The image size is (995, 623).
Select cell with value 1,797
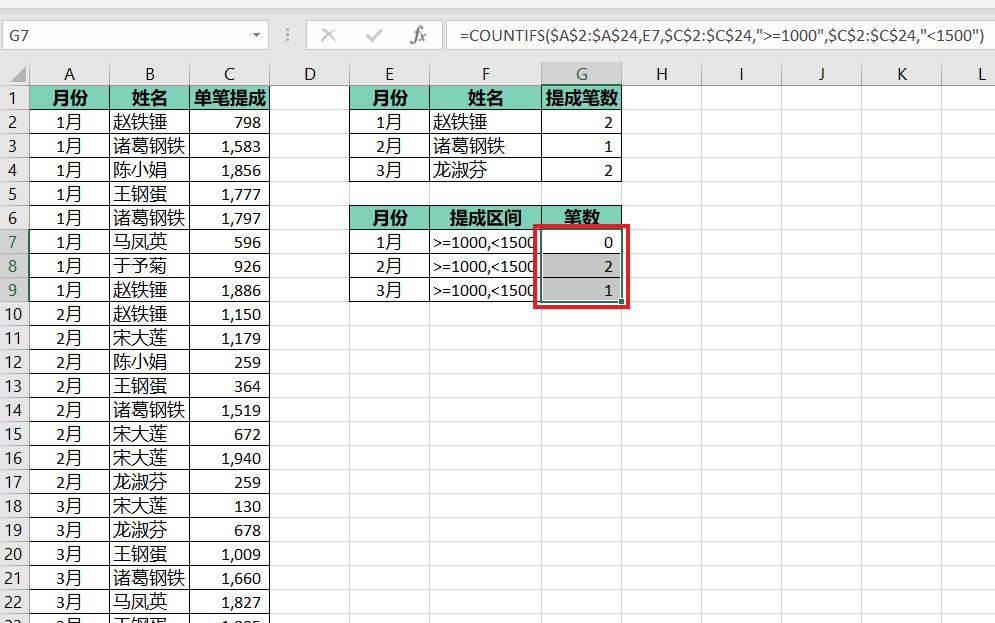point(230,218)
